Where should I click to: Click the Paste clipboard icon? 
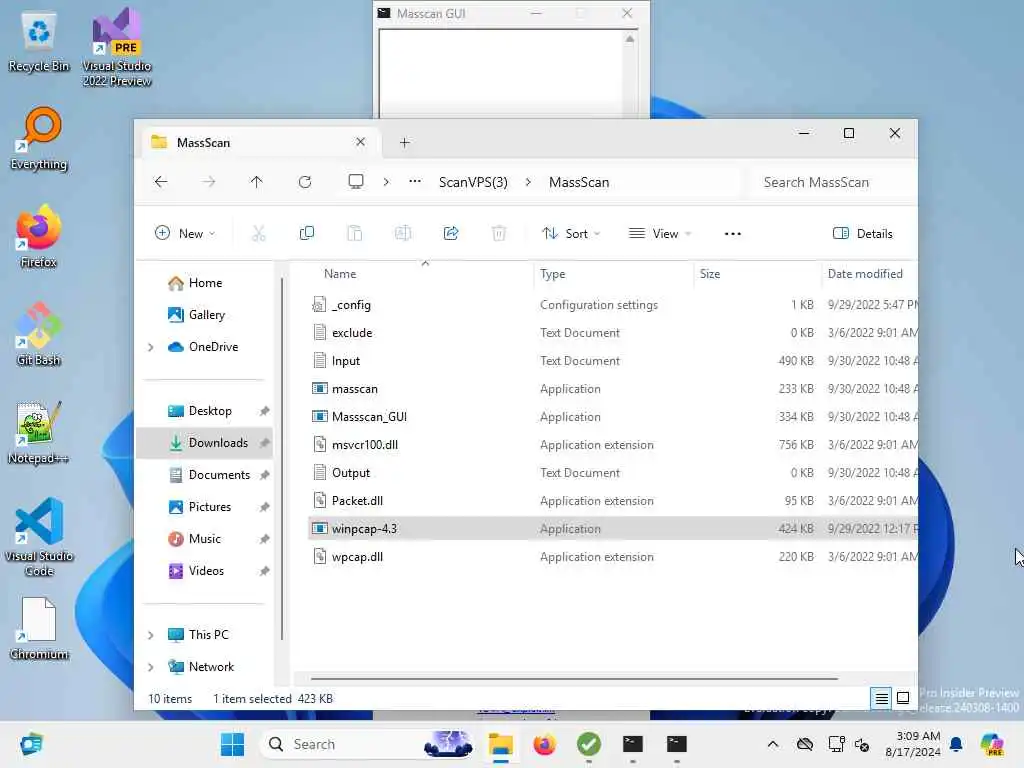click(355, 233)
